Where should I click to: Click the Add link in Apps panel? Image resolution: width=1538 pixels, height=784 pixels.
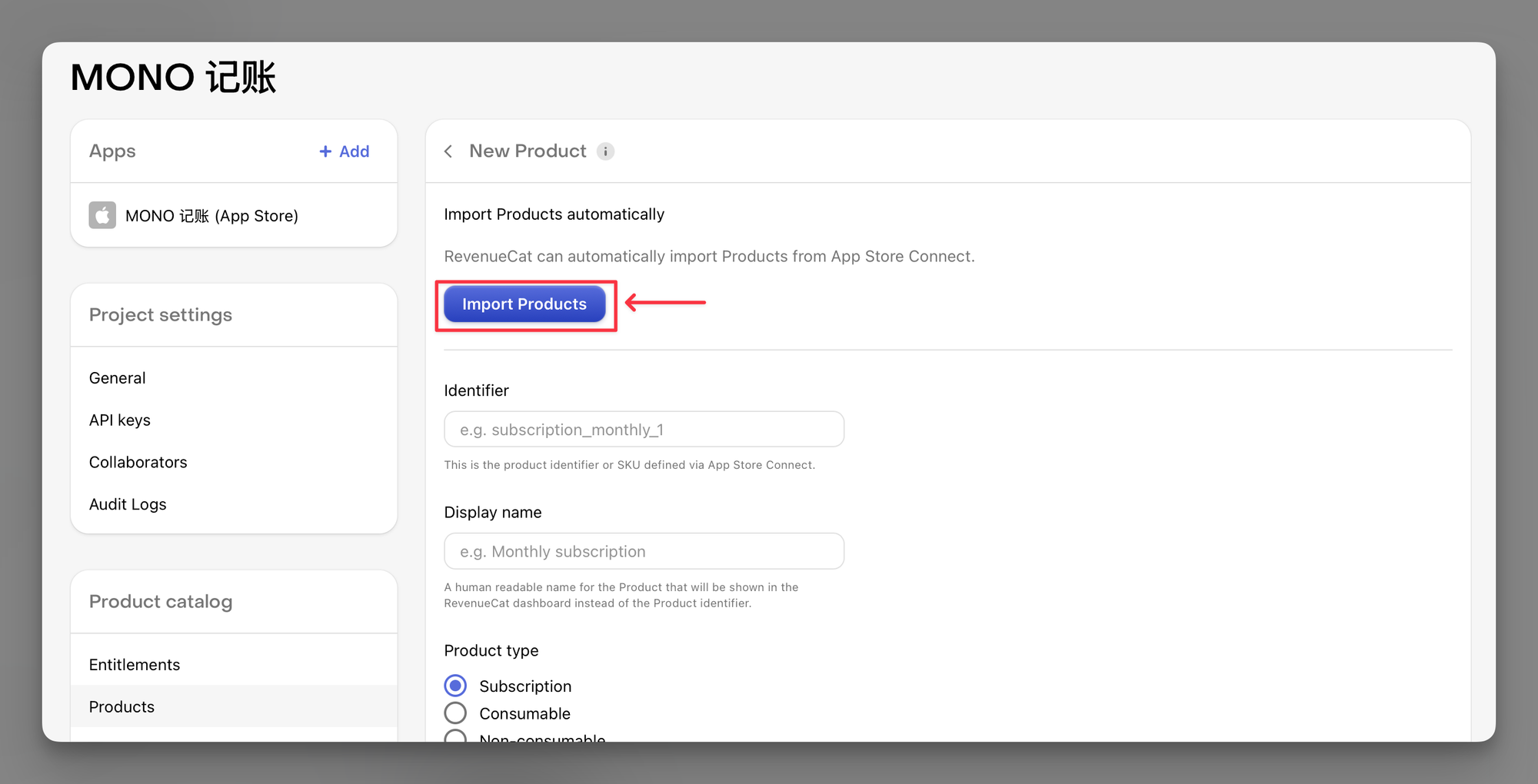click(x=354, y=151)
